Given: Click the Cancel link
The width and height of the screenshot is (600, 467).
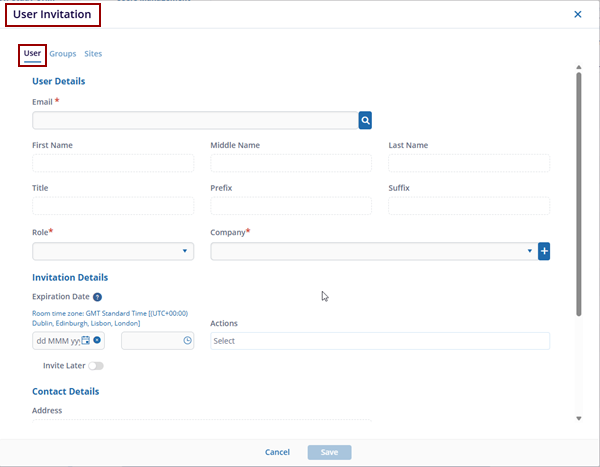Looking at the screenshot, I should (277, 452).
